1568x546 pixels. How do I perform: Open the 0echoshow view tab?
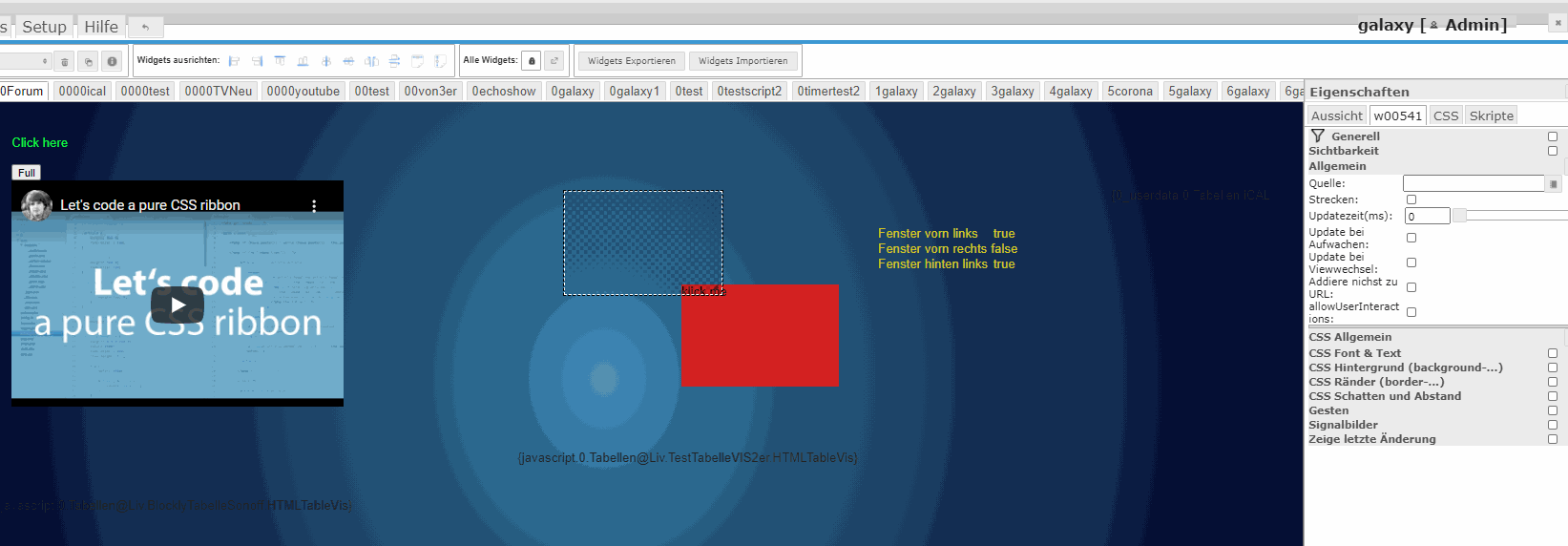point(504,91)
